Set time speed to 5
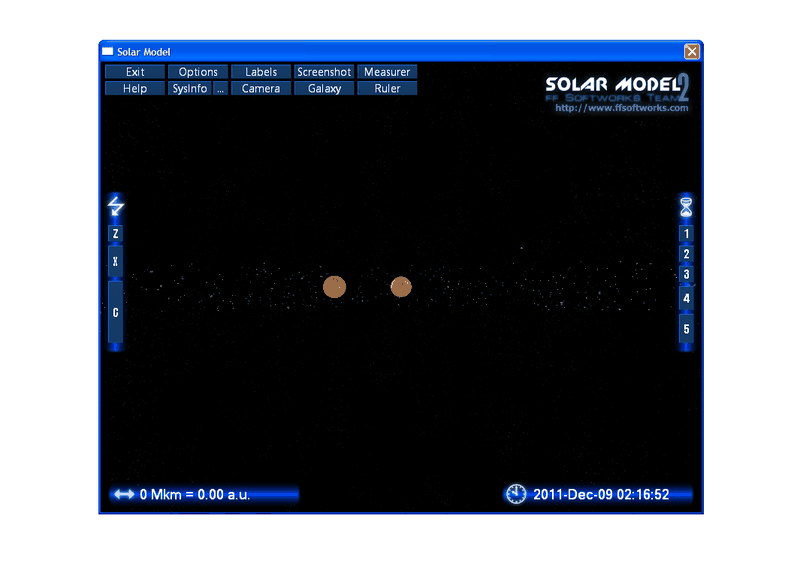 tap(686, 329)
